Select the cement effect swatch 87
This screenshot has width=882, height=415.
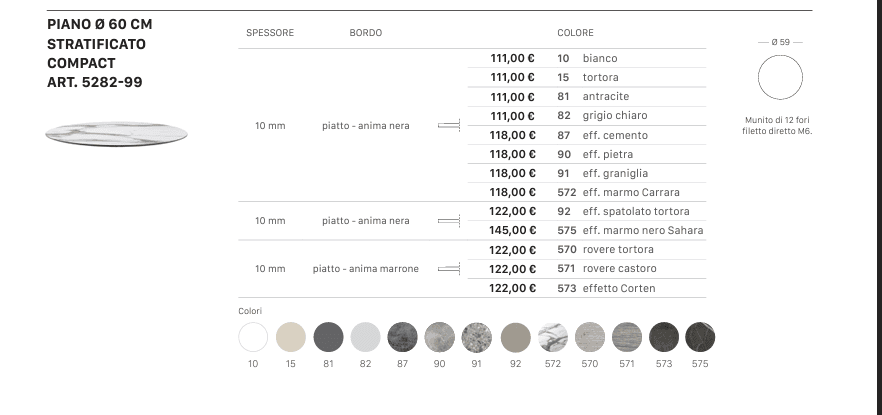pos(402,336)
